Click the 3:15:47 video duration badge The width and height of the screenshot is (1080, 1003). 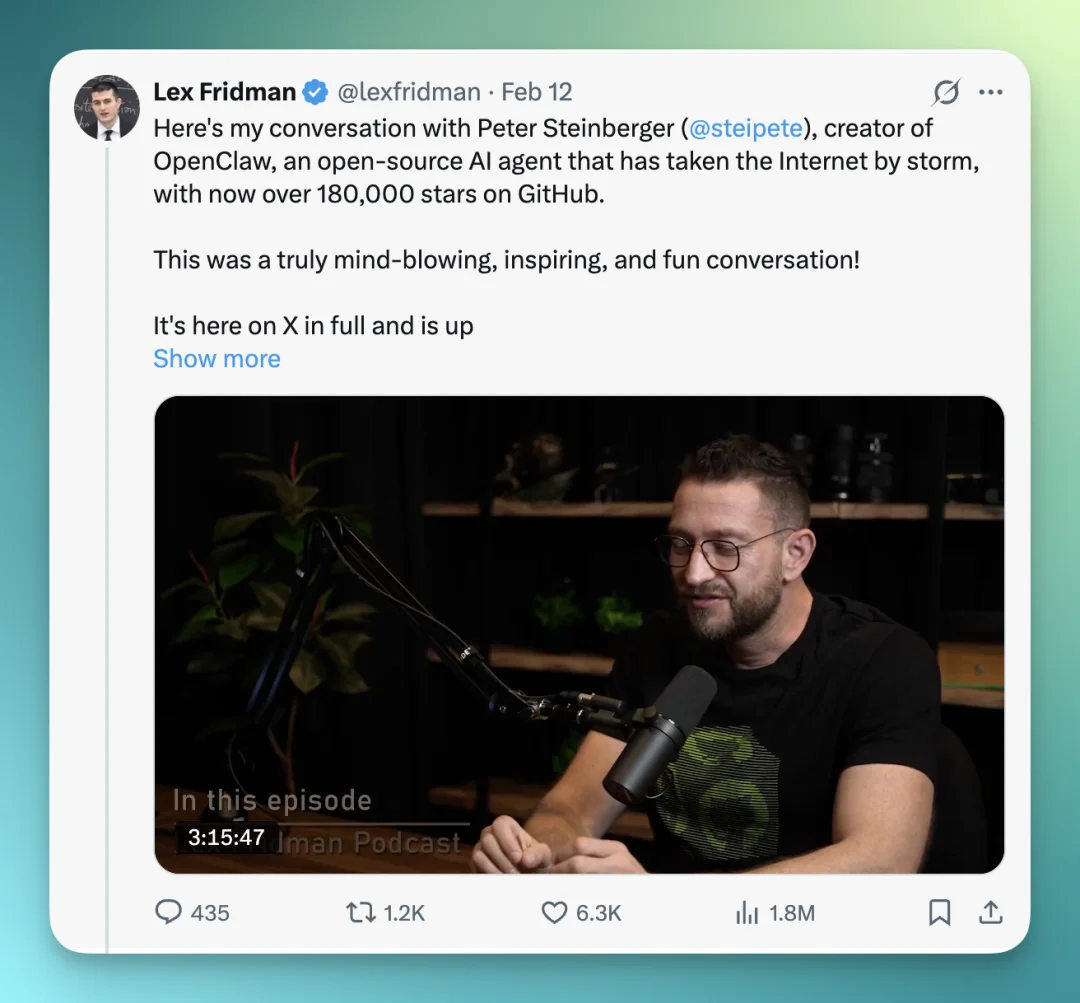pyautogui.click(x=227, y=837)
